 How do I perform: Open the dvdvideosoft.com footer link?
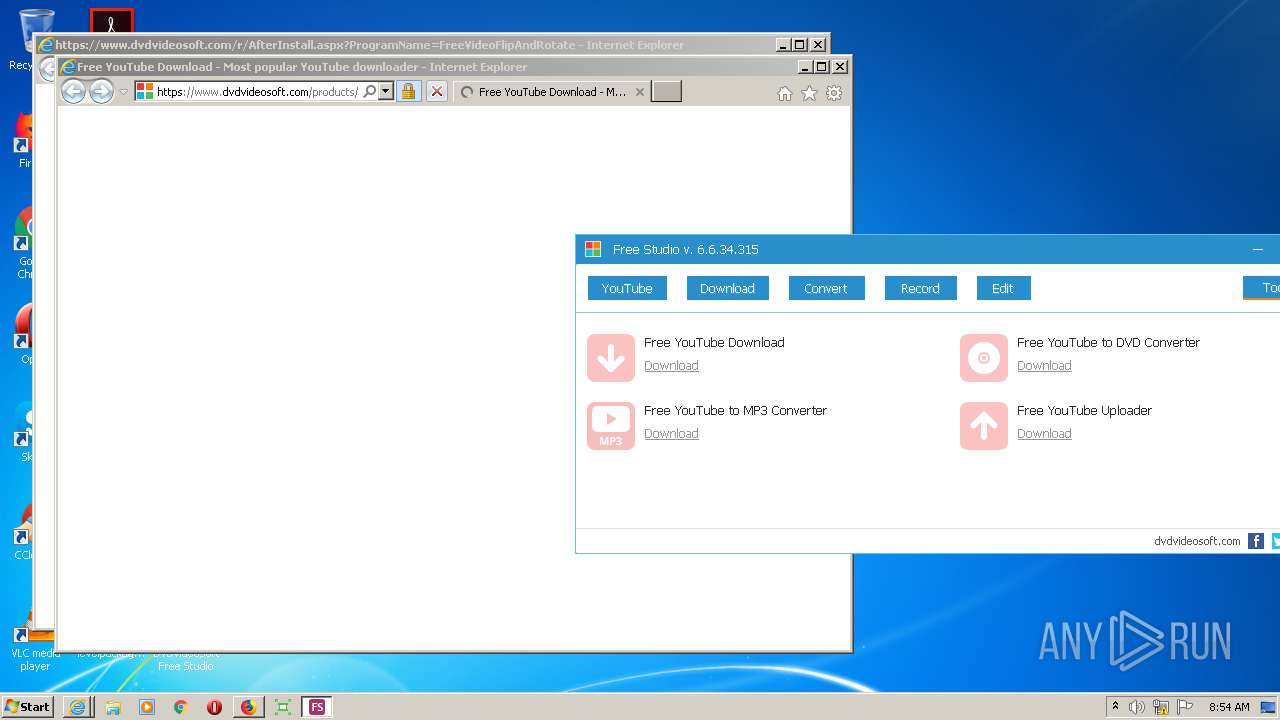coord(1197,541)
